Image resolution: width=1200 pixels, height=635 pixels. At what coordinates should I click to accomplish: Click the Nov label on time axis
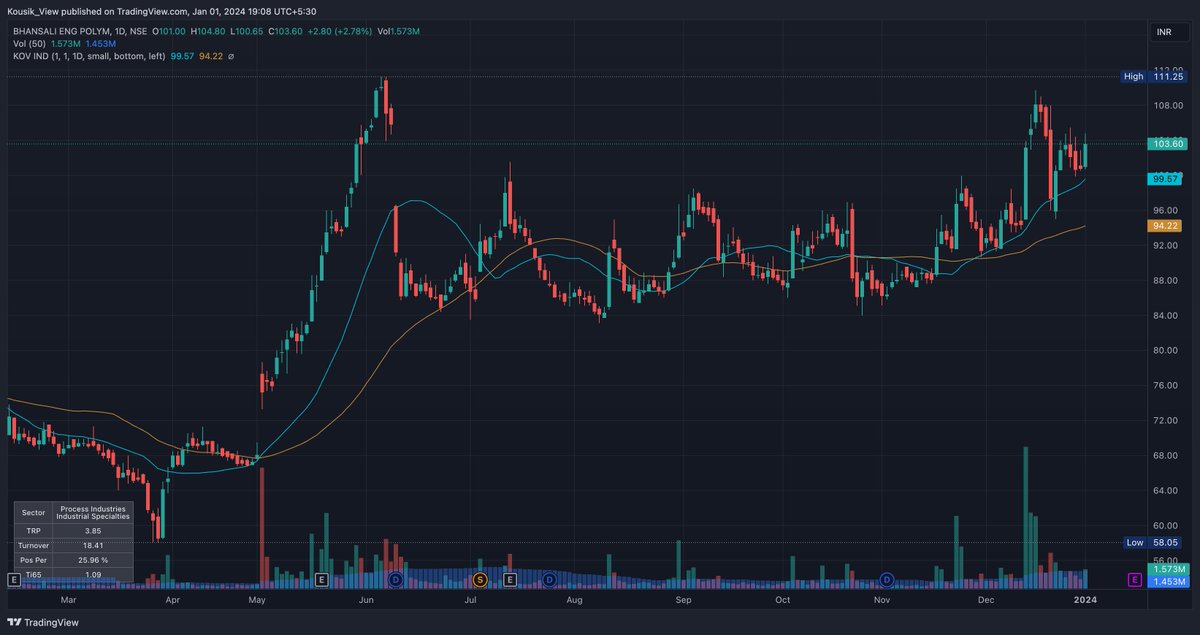881,600
